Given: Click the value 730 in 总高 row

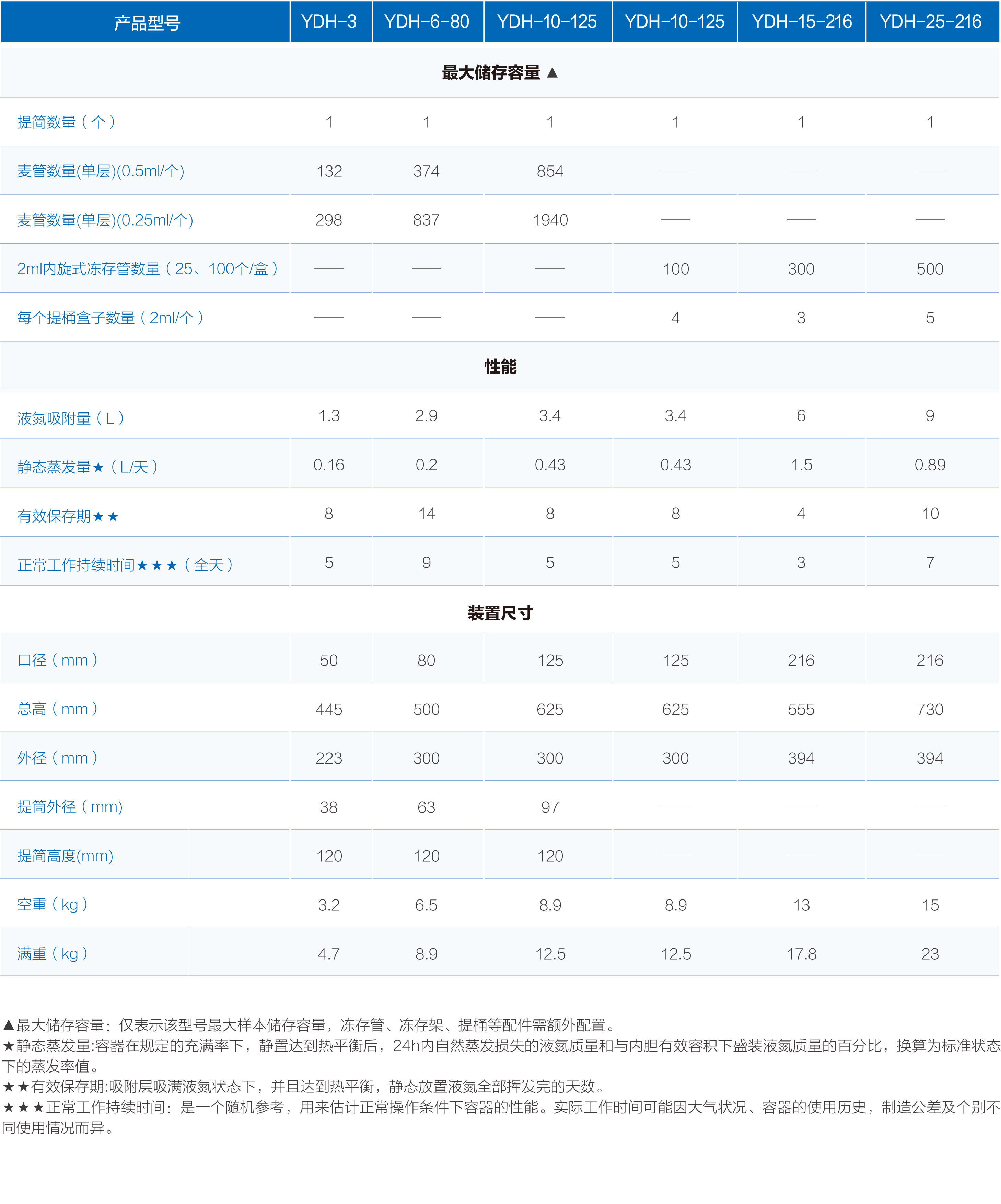Looking at the screenshot, I should pos(930,709).
